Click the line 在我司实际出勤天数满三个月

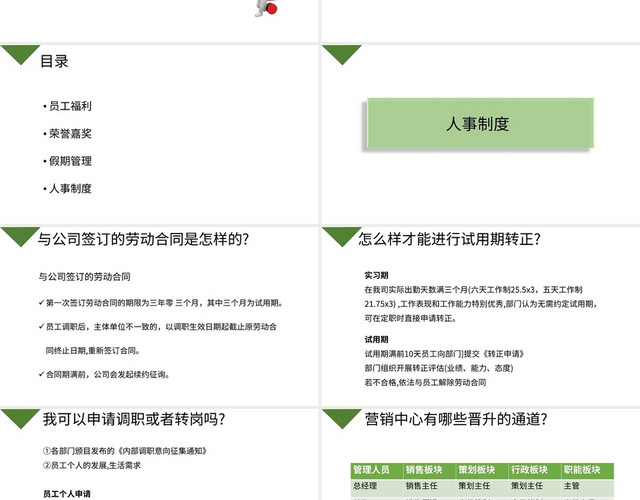473,290
